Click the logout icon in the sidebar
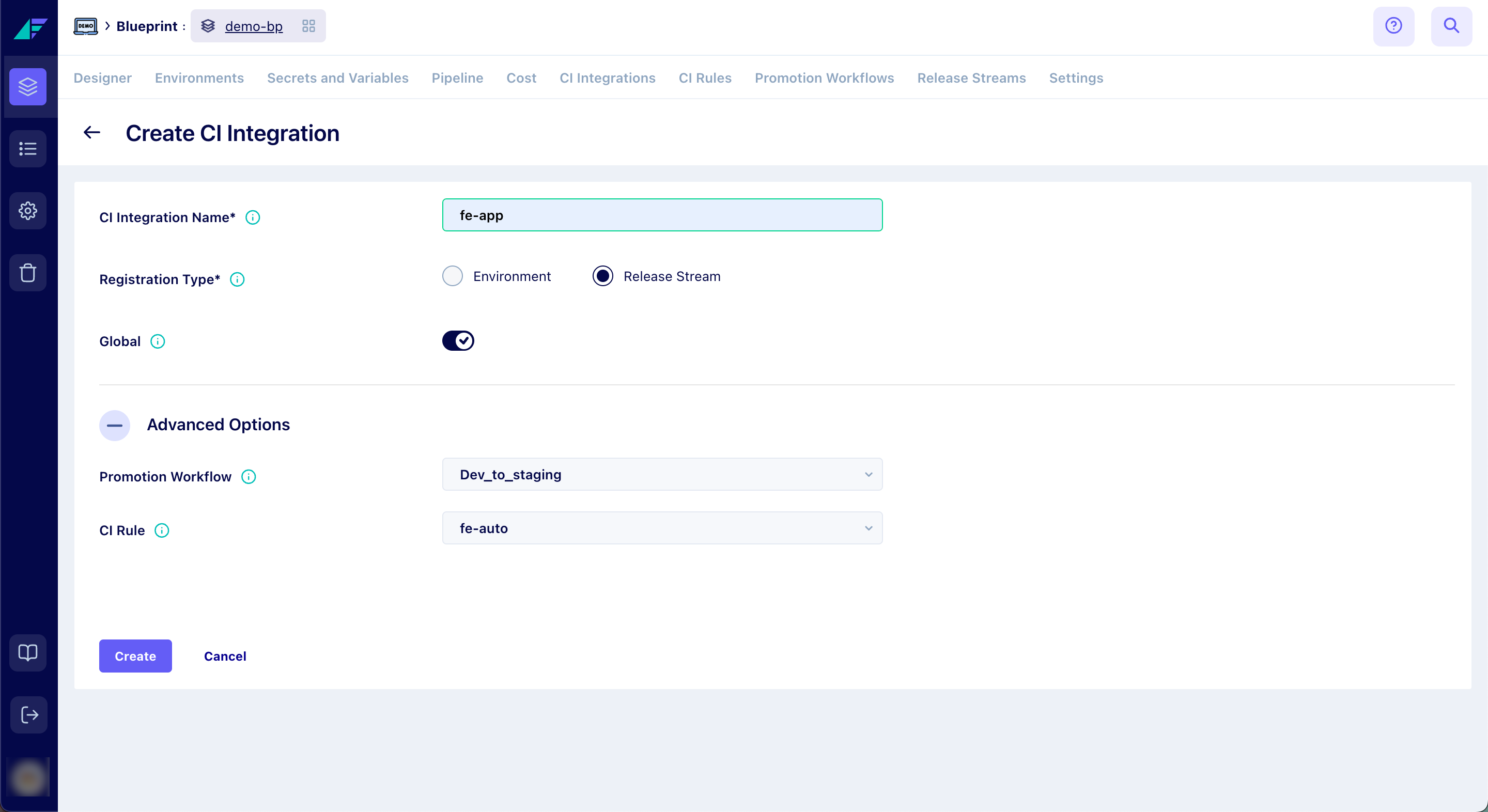 [x=29, y=715]
